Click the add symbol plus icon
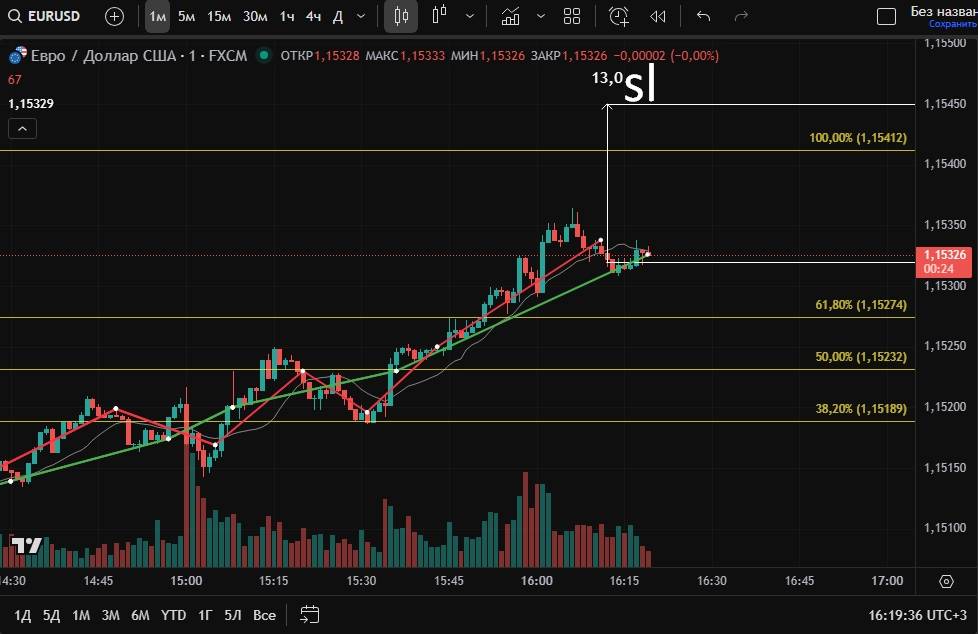 click(x=115, y=16)
